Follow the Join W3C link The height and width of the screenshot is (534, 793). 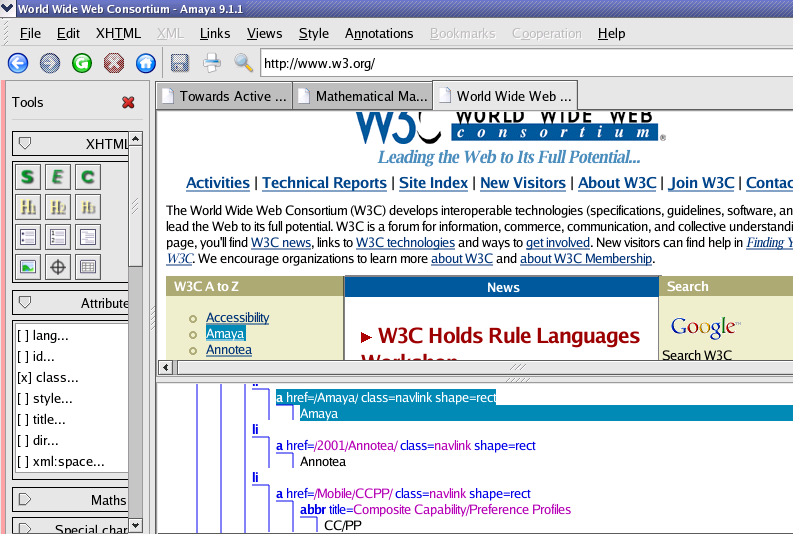pyautogui.click(x=701, y=183)
